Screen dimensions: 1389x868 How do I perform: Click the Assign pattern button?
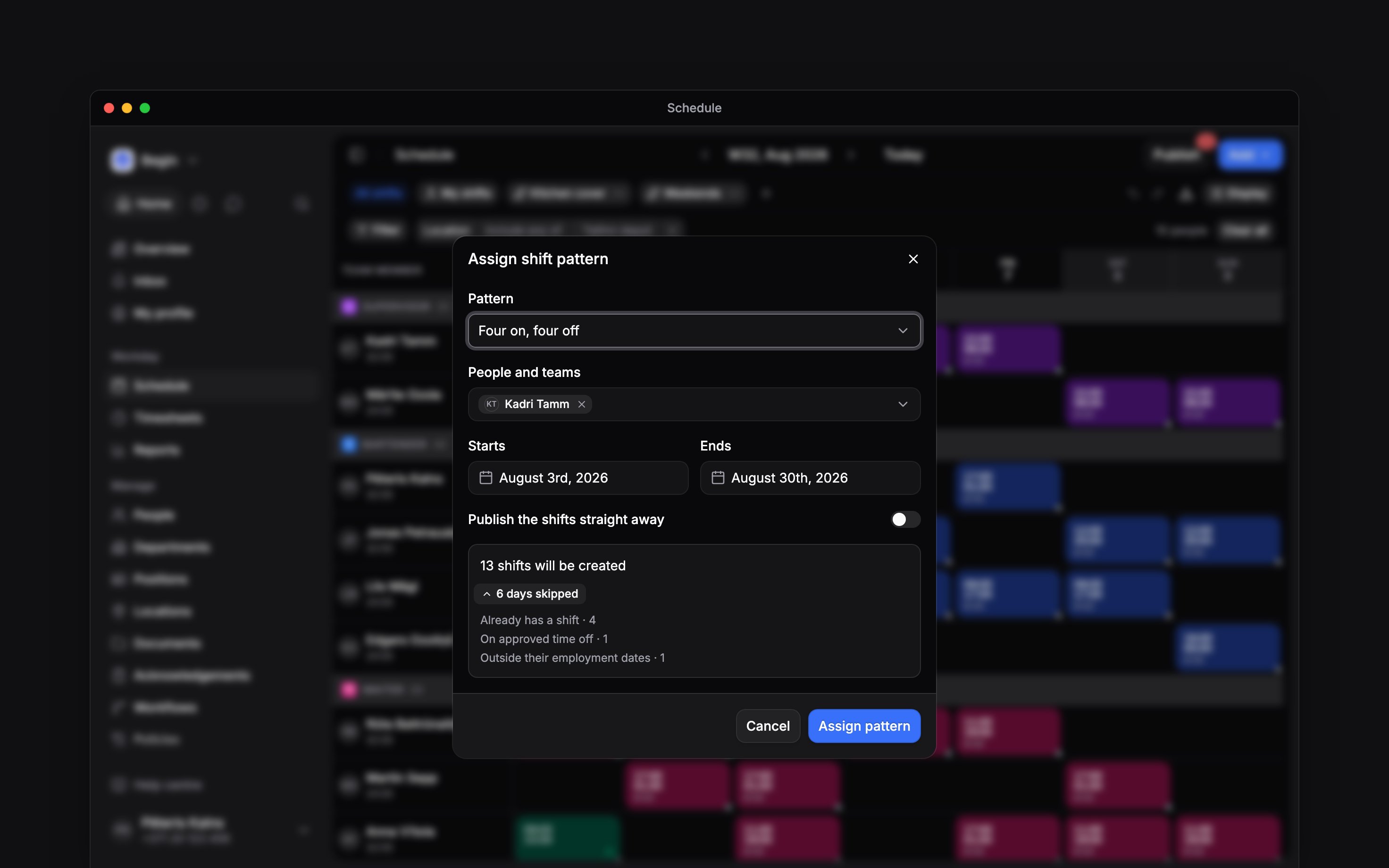864,726
